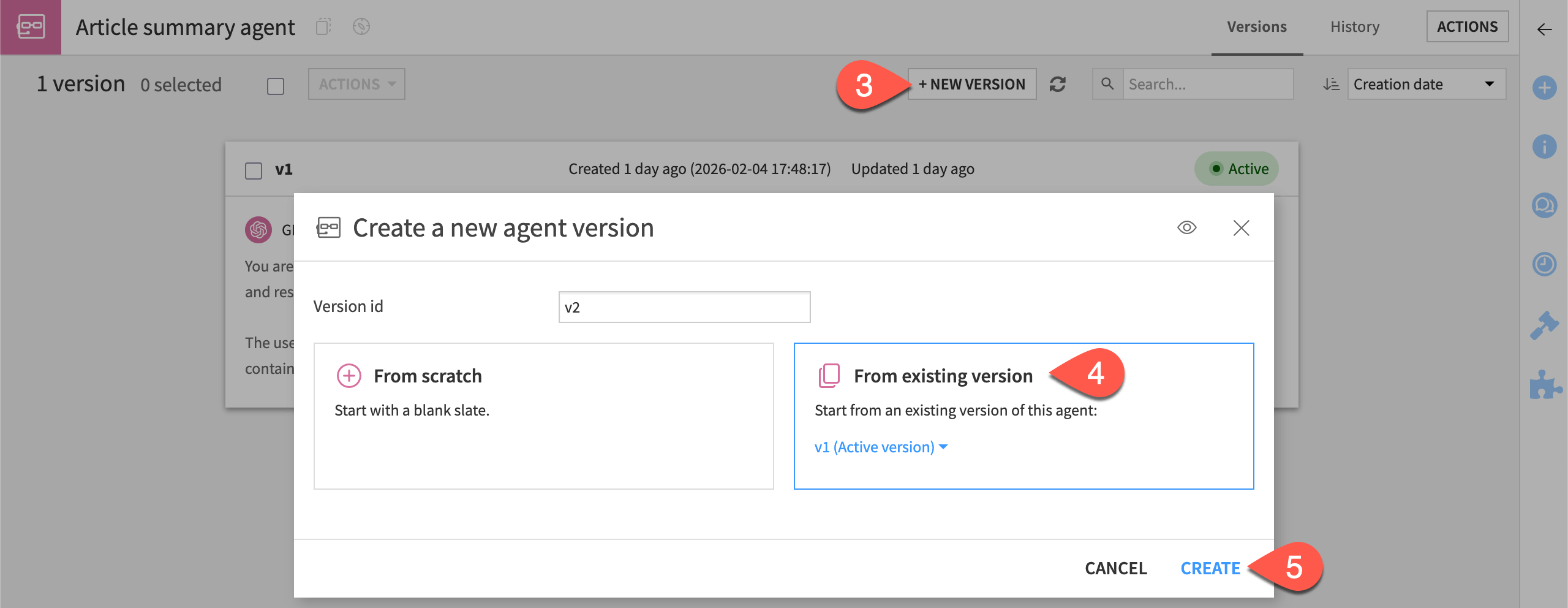Toggle the select-all versions checkbox
1568x608 pixels.
tap(275, 86)
